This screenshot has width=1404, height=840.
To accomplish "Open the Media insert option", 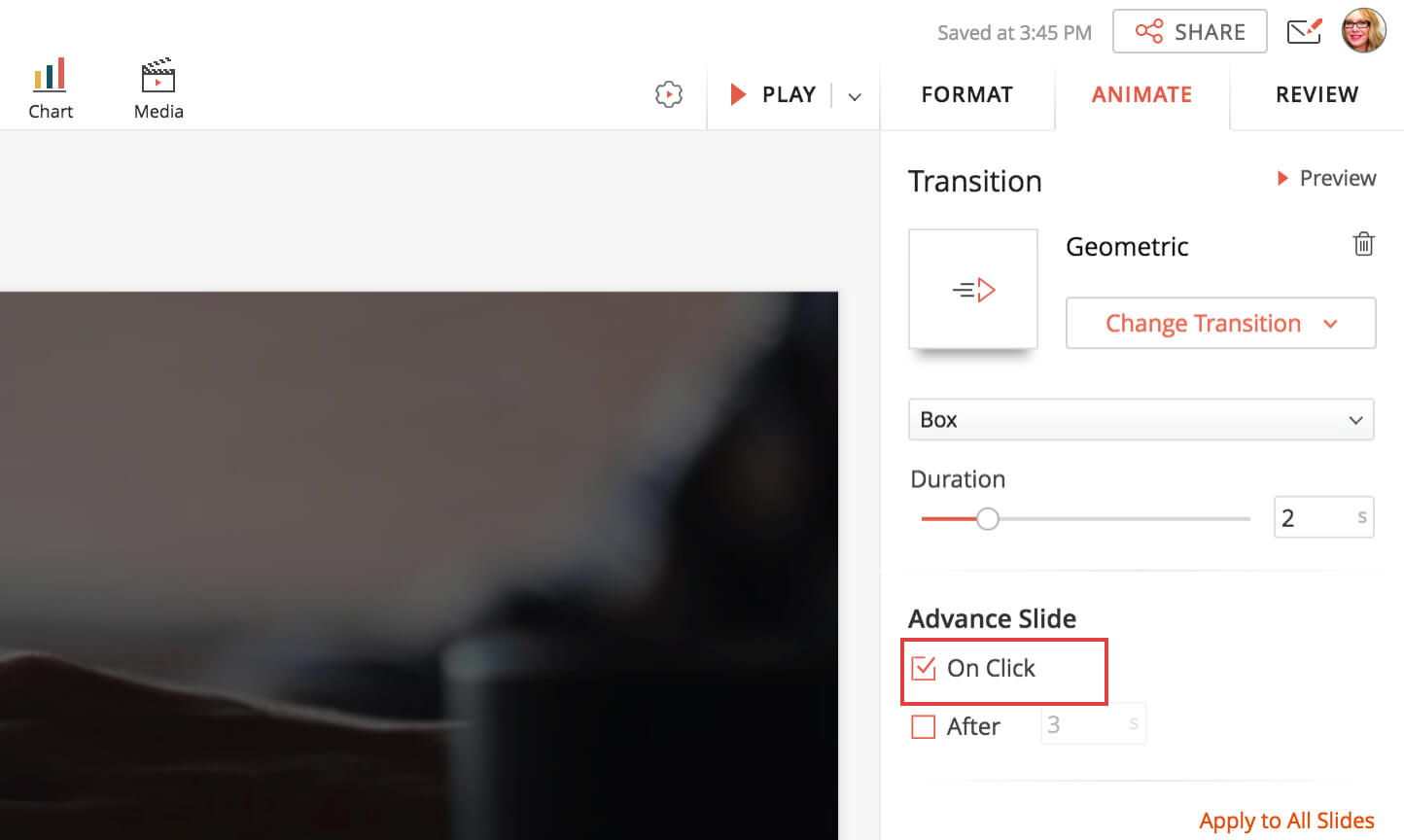I will point(158,88).
